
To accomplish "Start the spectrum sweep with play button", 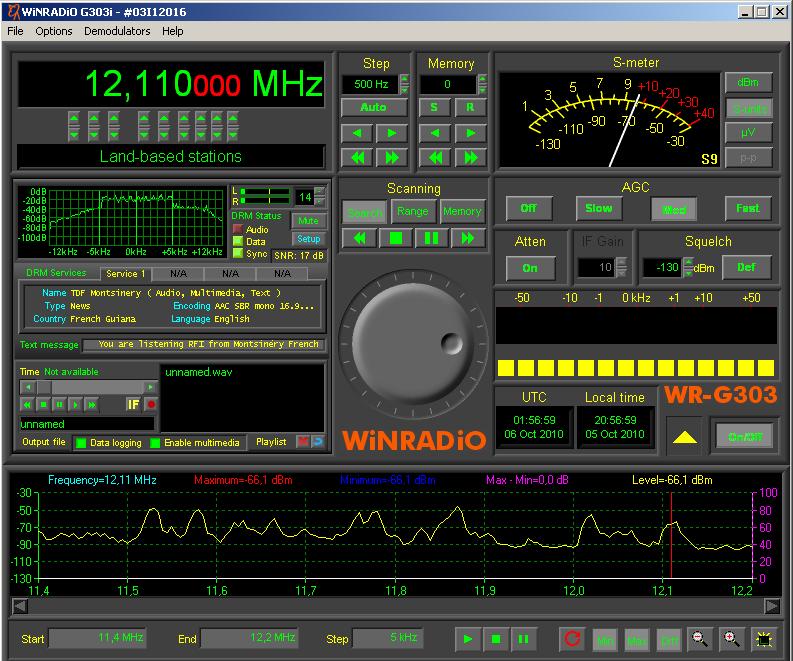I will click(x=468, y=639).
